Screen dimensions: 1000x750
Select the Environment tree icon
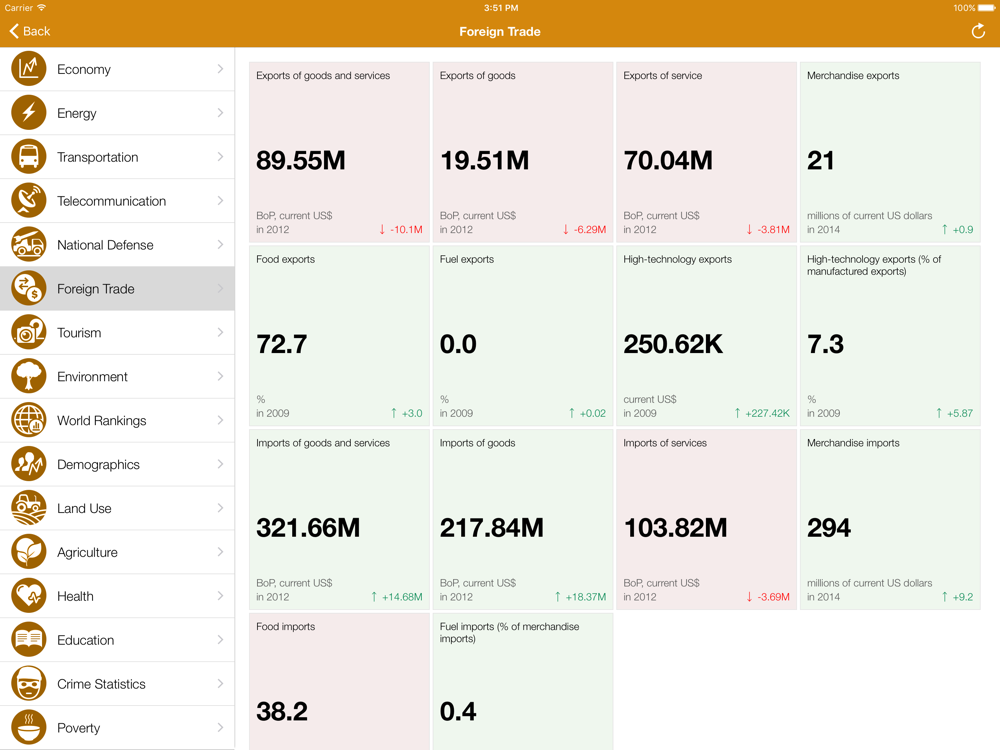(29, 376)
